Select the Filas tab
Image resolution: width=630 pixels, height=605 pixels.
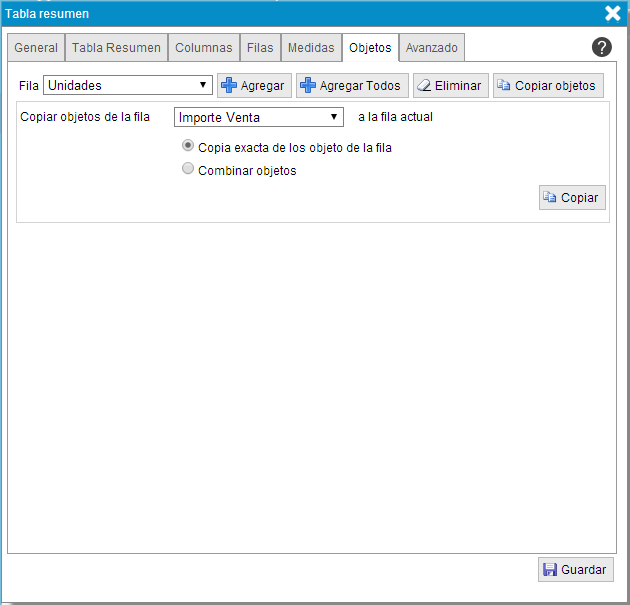pos(259,48)
